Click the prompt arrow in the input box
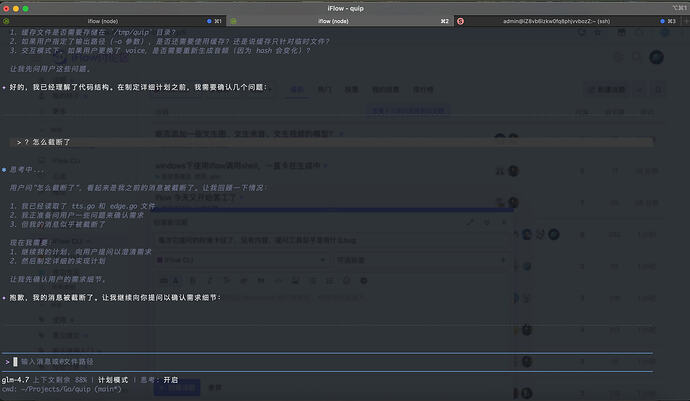Image resolution: width=690 pixels, height=401 pixels. tap(8, 360)
